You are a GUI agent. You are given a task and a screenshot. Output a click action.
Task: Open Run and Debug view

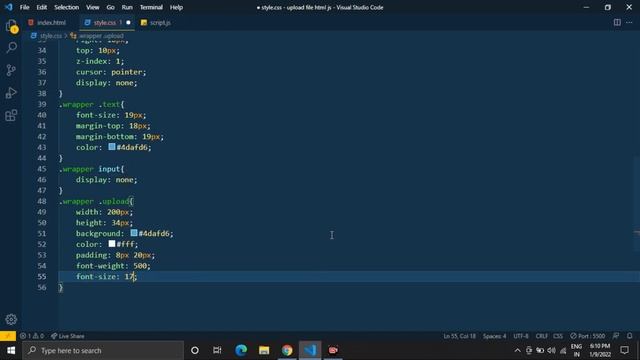(11, 93)
